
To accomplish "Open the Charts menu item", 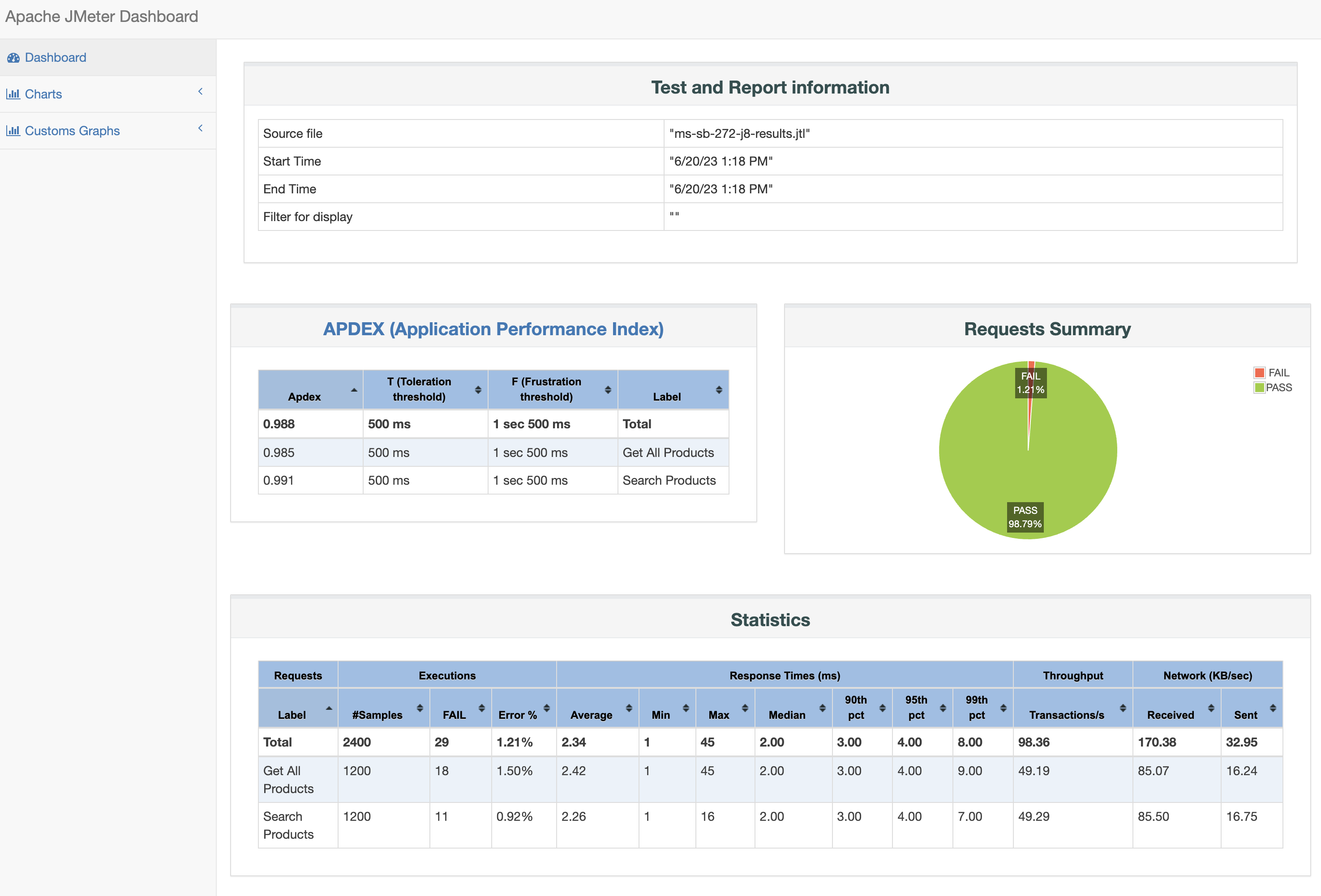I will [x=43, y=94].
